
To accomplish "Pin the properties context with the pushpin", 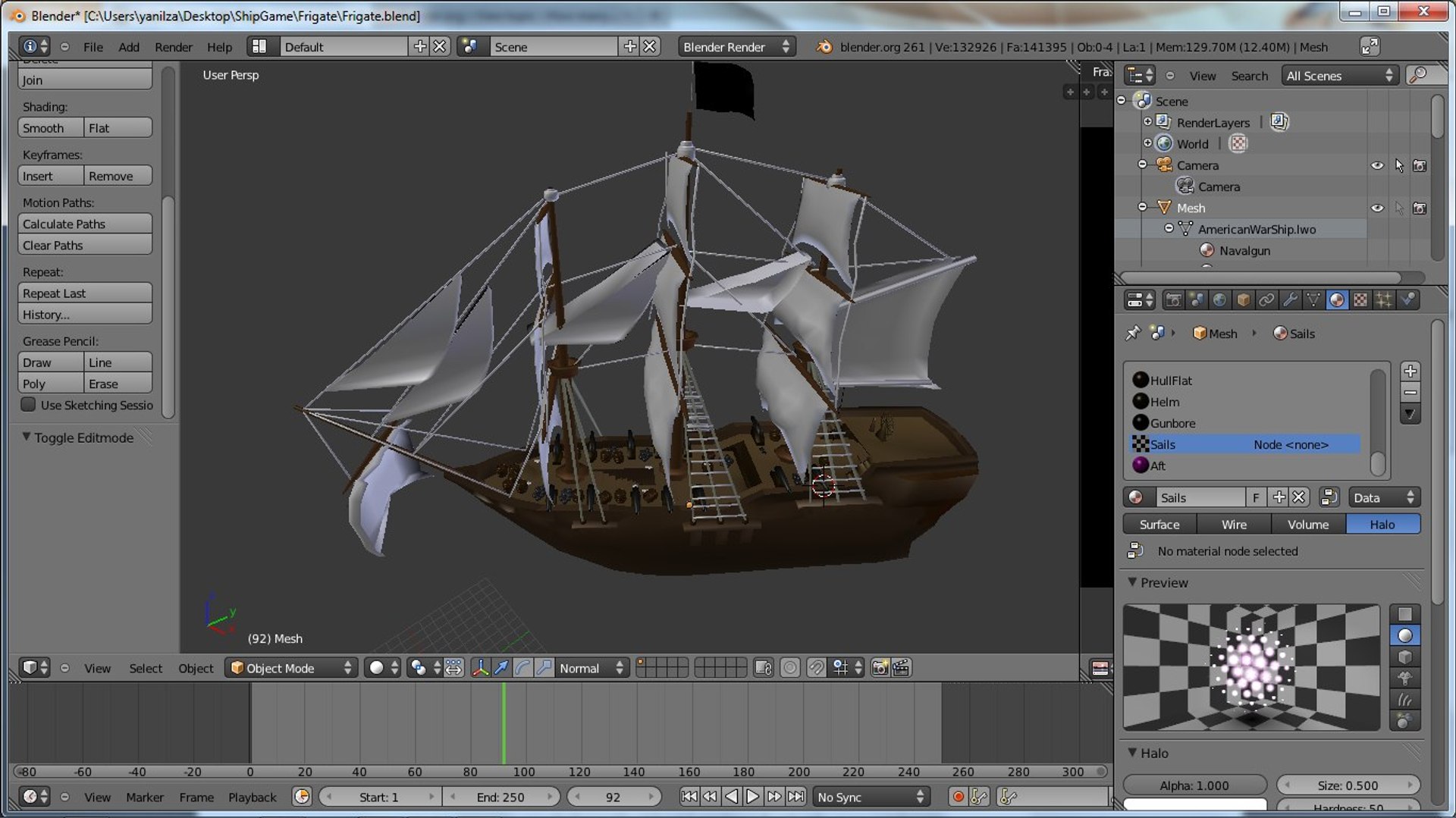I will (1133, 333).
